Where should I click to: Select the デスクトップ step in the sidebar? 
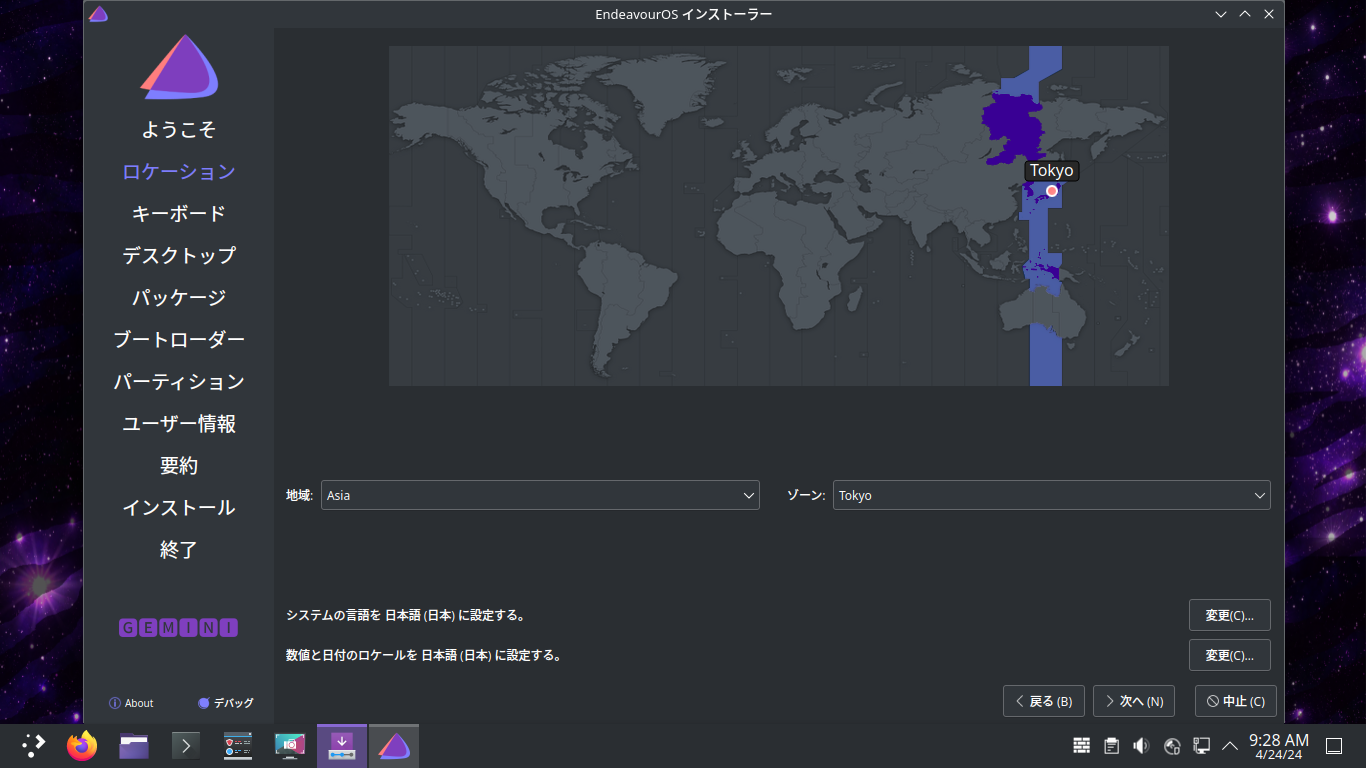tap(179, 256)
